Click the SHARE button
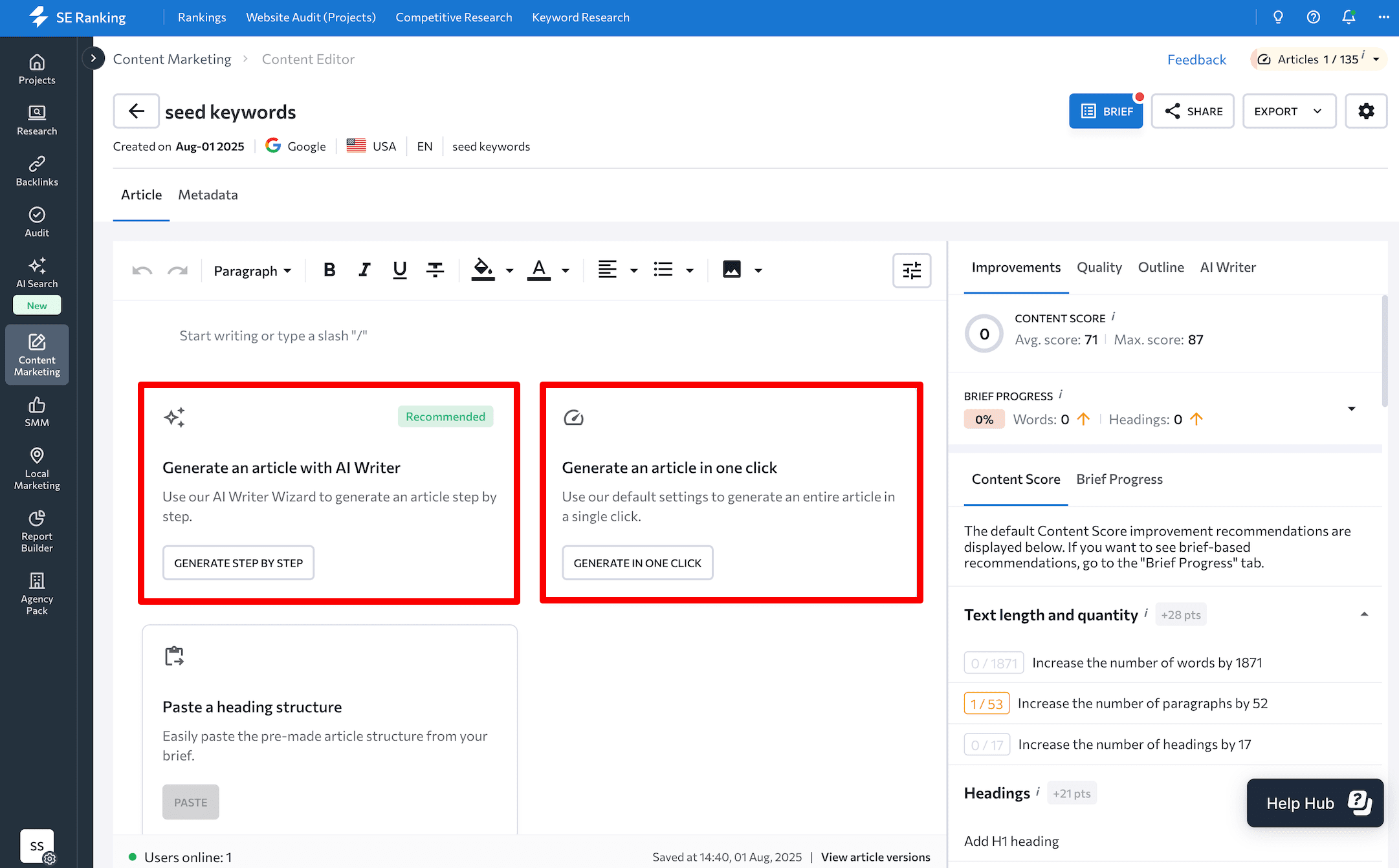 1193,111
